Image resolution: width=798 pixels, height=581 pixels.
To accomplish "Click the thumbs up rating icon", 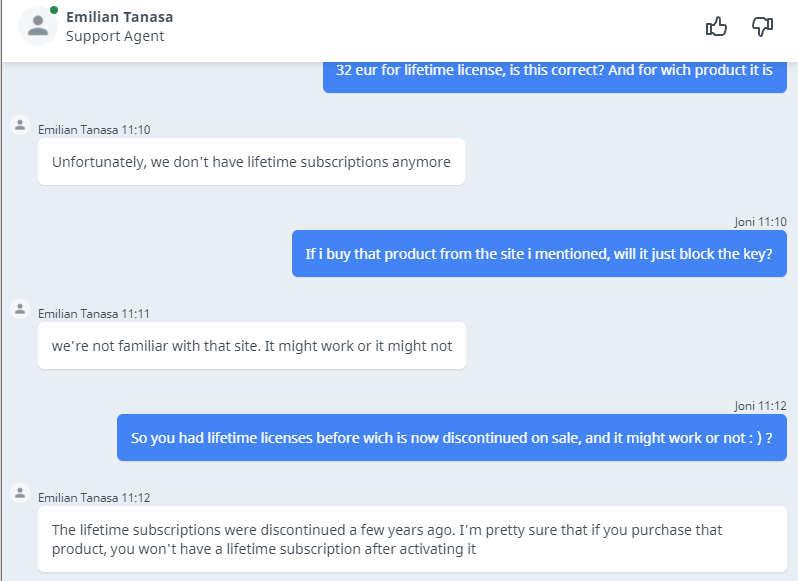I will (x=716, y=27).
